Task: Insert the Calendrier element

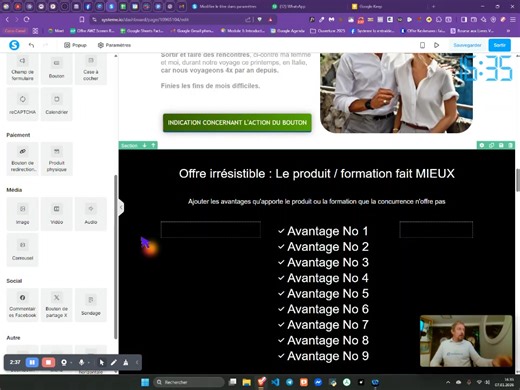Action: 56,104
